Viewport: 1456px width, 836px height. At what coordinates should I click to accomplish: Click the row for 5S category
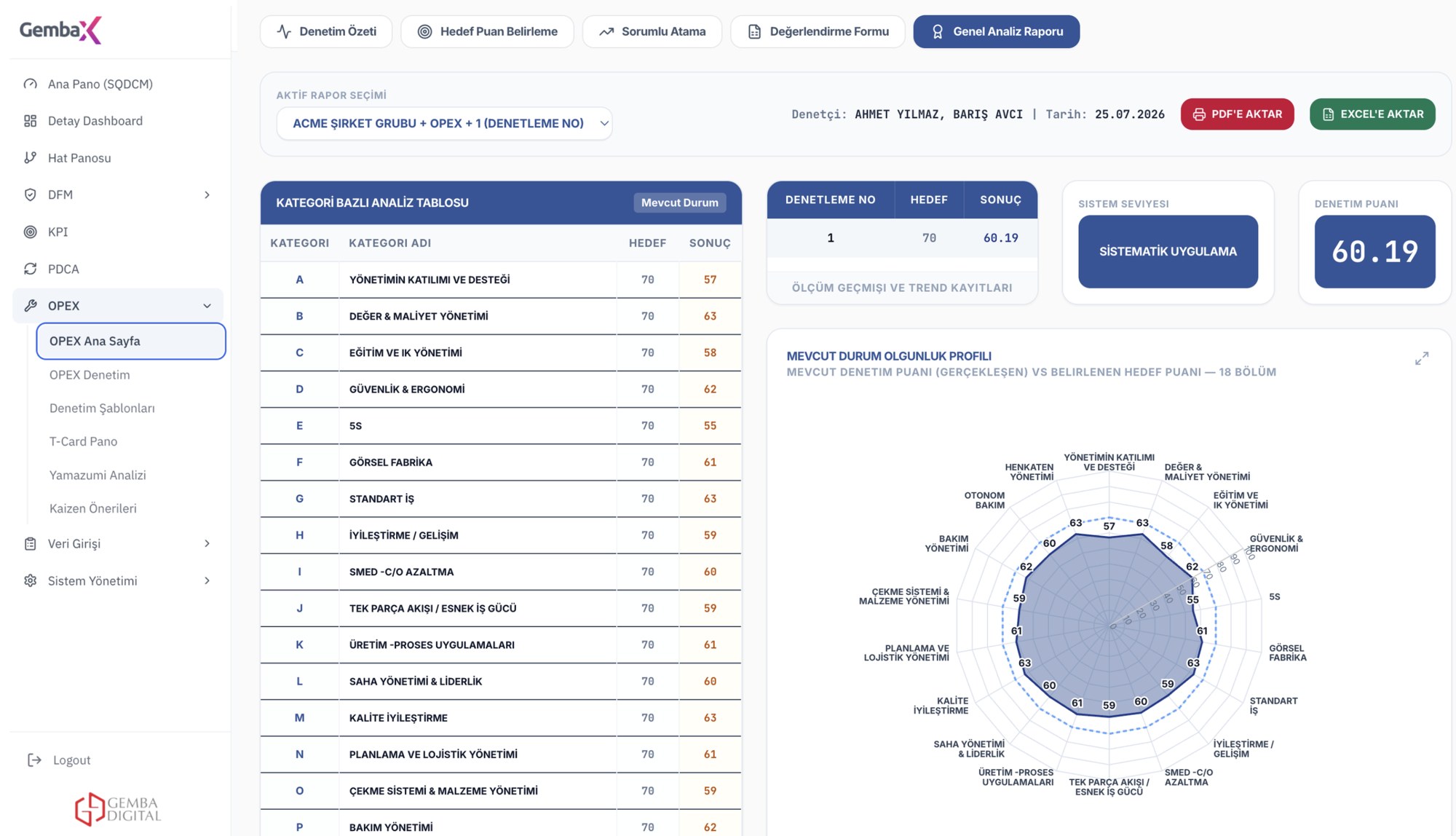501,426
